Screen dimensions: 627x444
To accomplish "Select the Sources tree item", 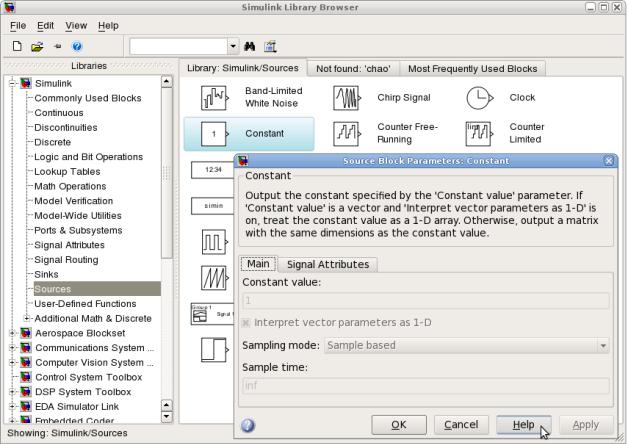I will pos(97,289).
